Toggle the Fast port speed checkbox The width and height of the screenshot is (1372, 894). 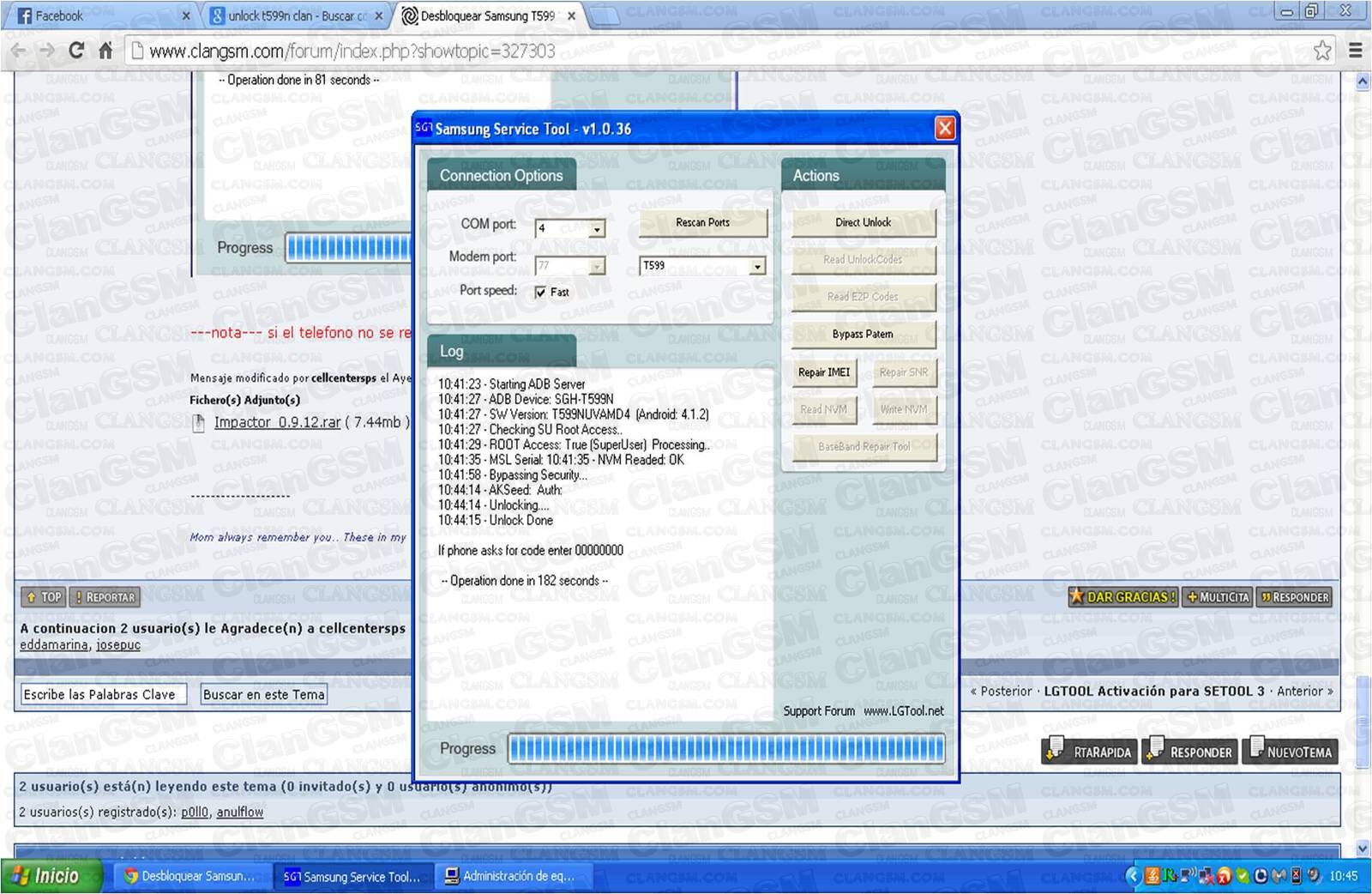[x=540, y=293]
